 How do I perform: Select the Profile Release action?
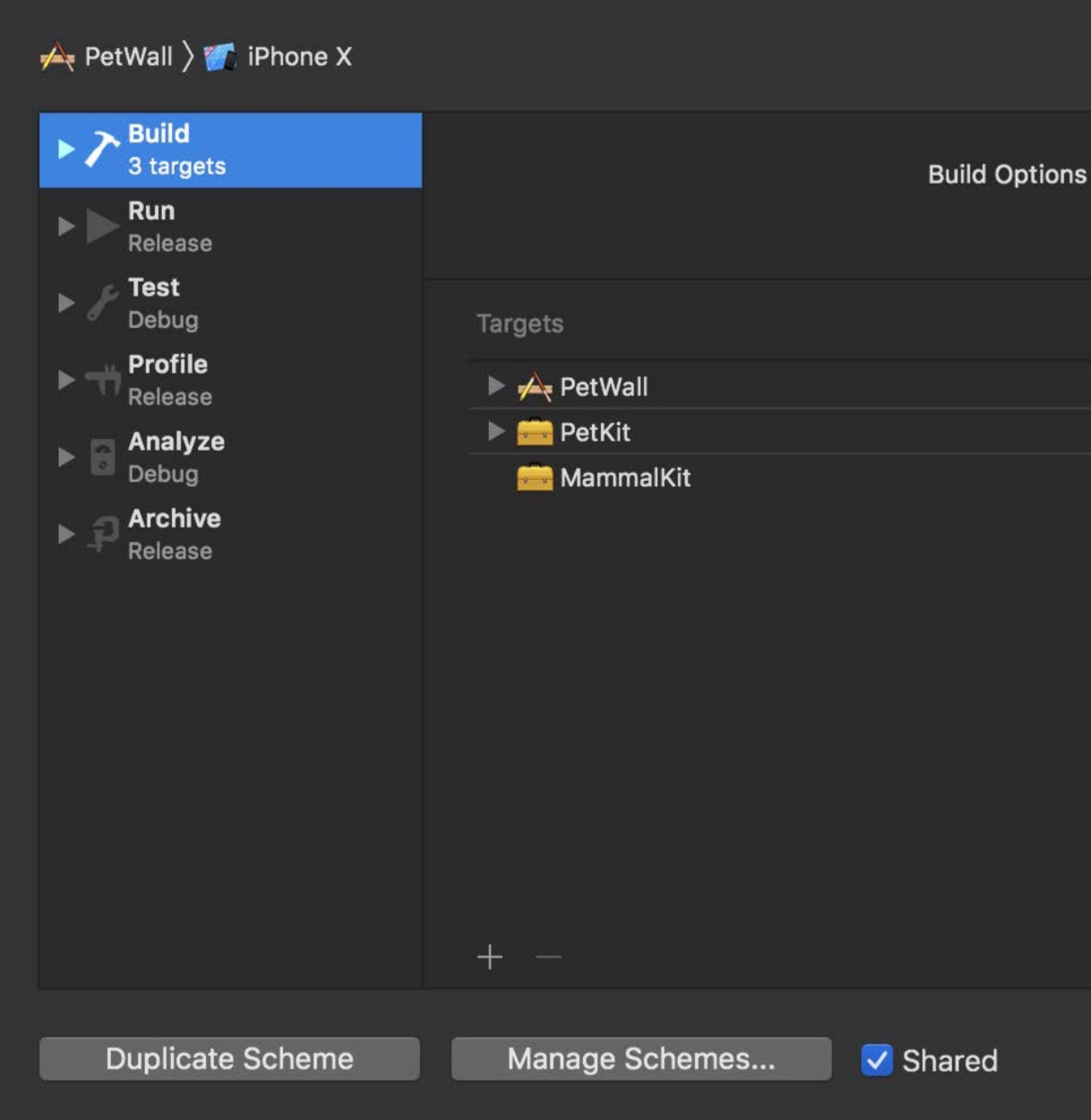click(230, 381)
